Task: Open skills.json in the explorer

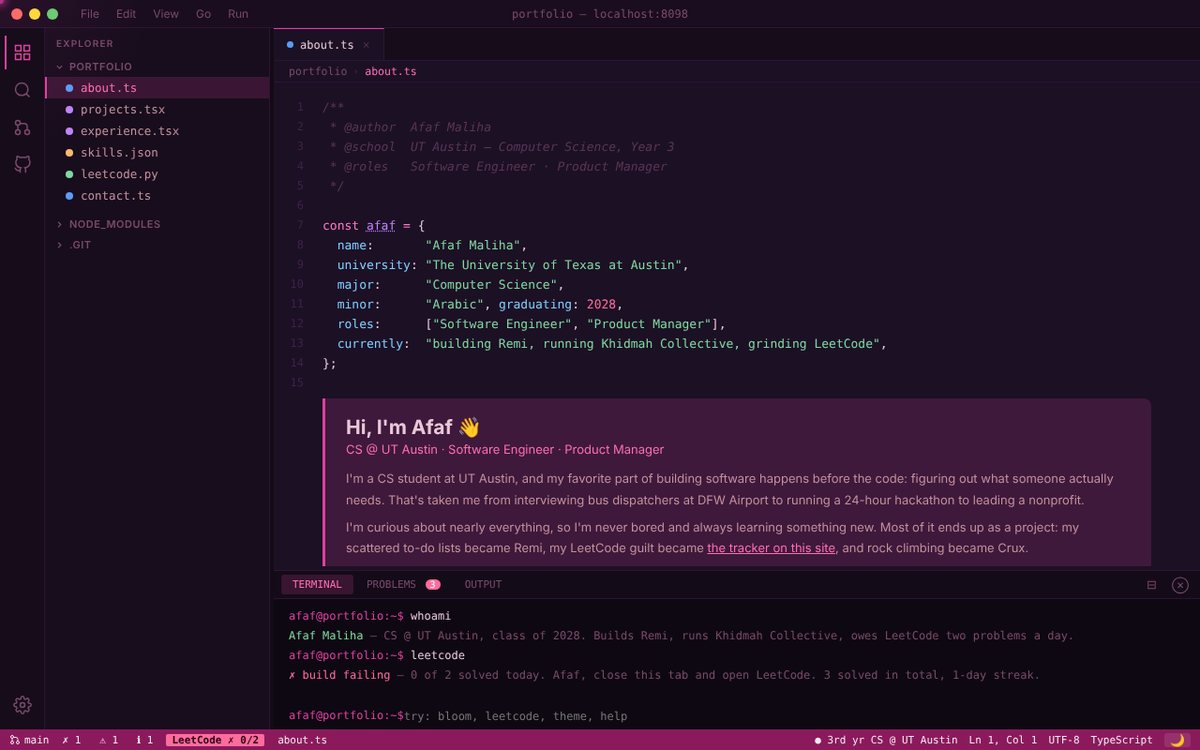Action: [157, 152]
